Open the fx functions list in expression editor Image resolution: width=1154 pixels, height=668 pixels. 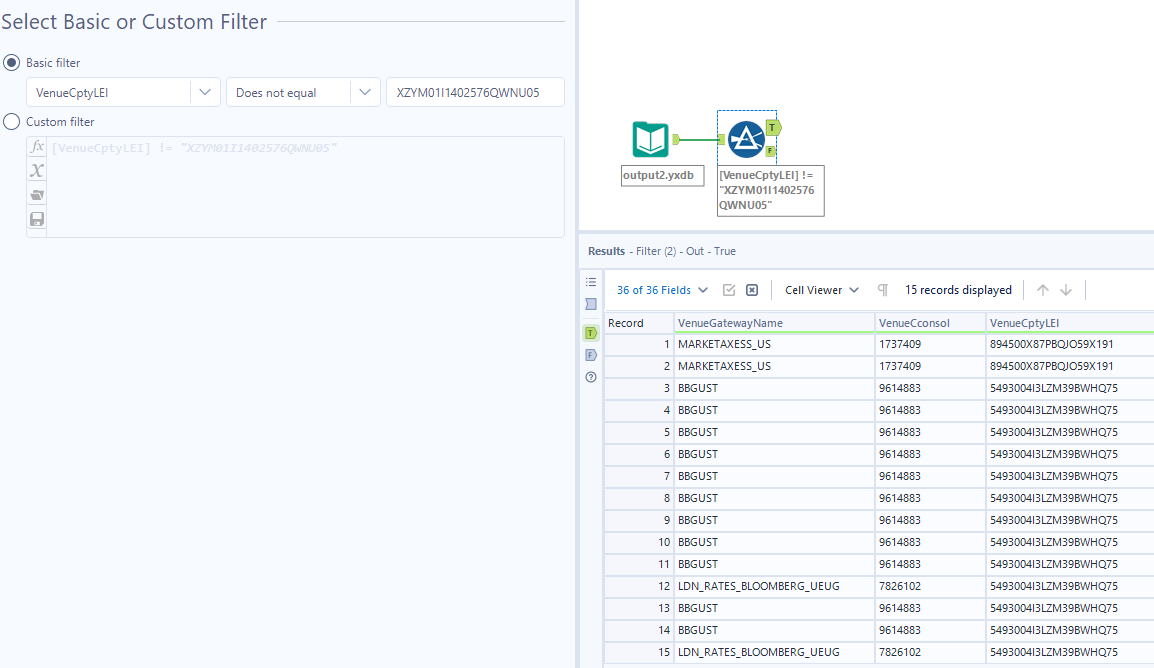(x=36, y=146)
